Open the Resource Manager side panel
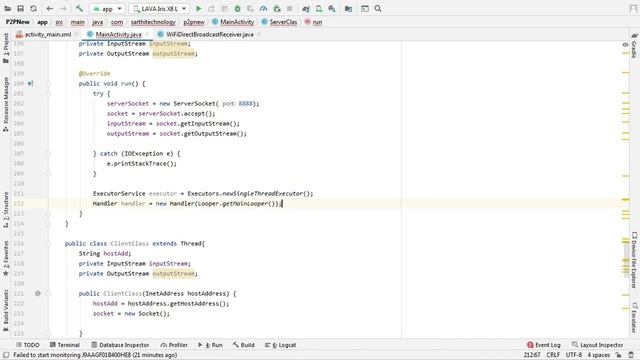 point(6,104)
